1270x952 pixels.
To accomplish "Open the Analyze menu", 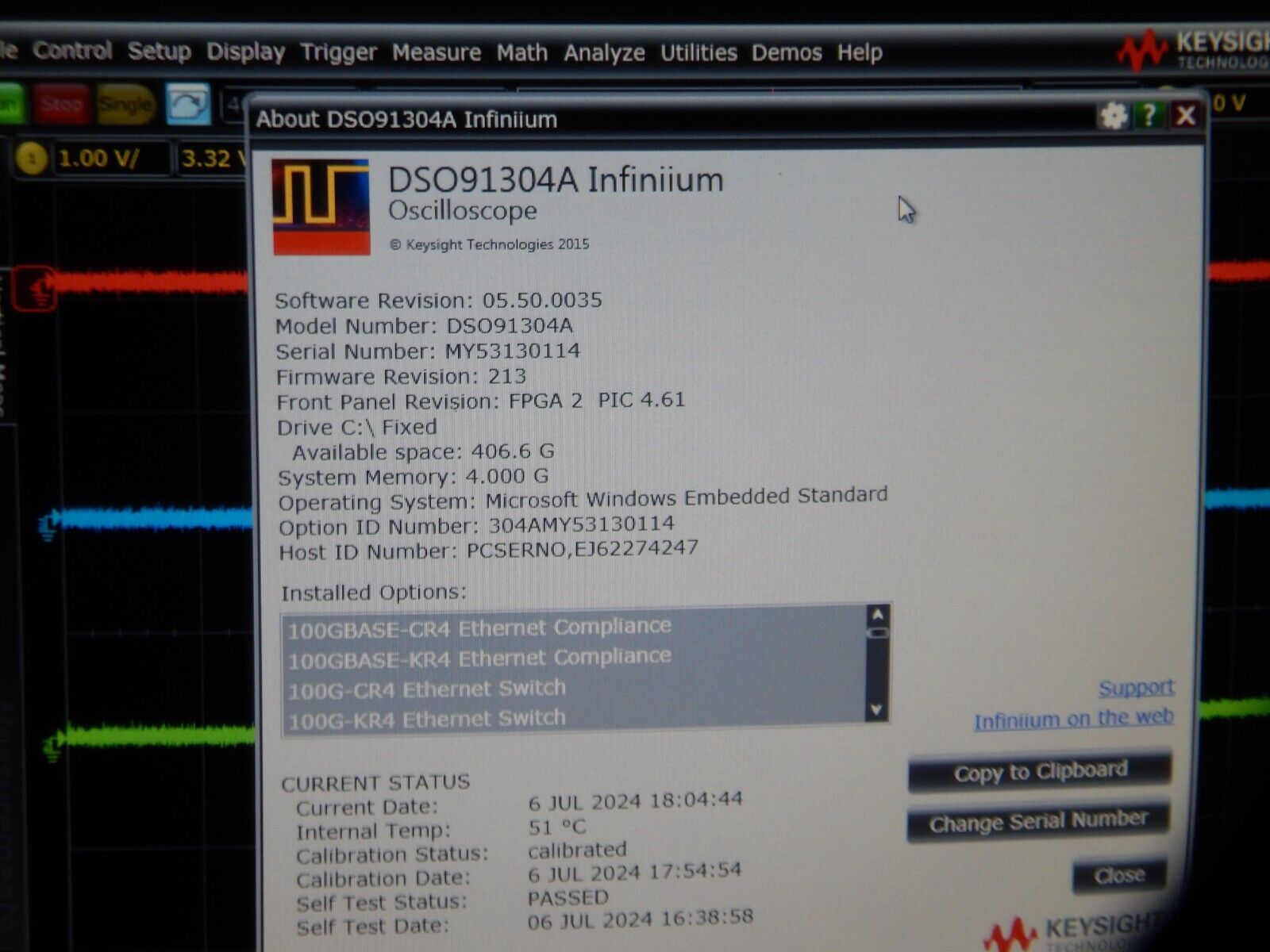I will coord(604,52).
